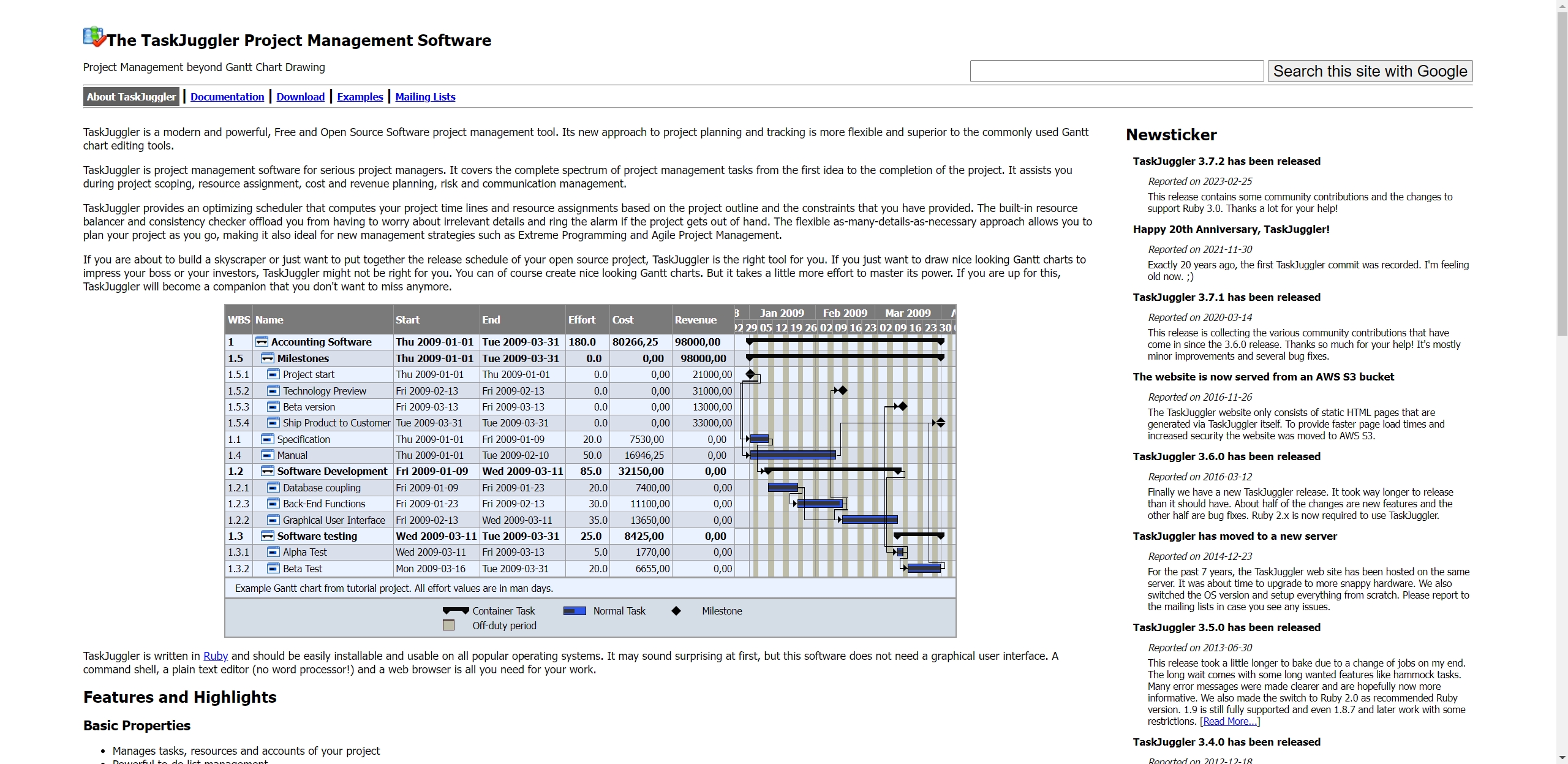This screenshot has height=764, width=1568.
Task: Click the Off-duty period legend swatch
Action: 449,626
